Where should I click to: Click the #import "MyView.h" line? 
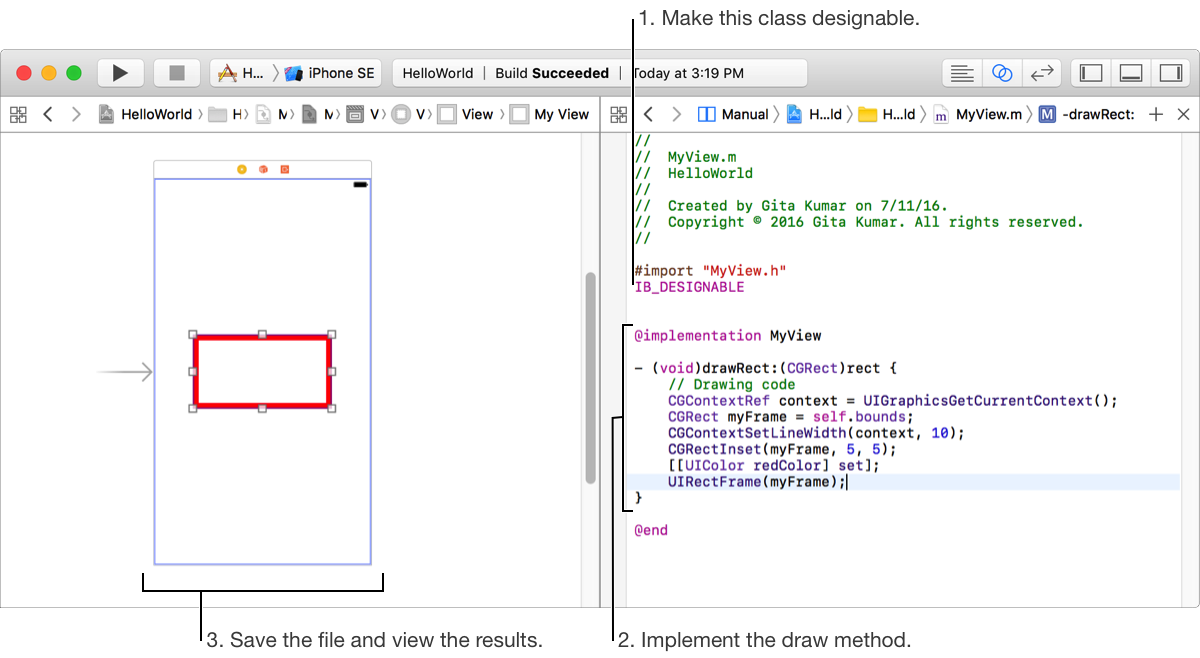[x=711, y=270]
